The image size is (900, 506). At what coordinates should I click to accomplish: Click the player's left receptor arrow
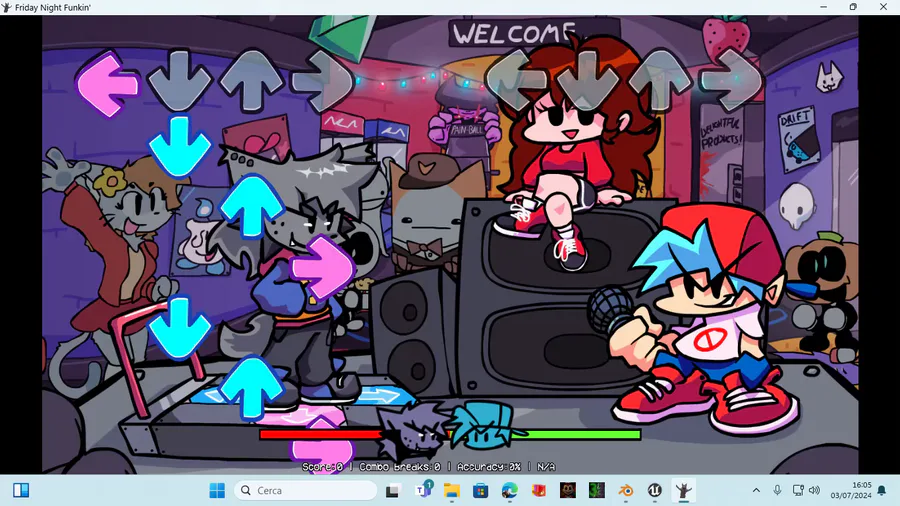point(515,80)
